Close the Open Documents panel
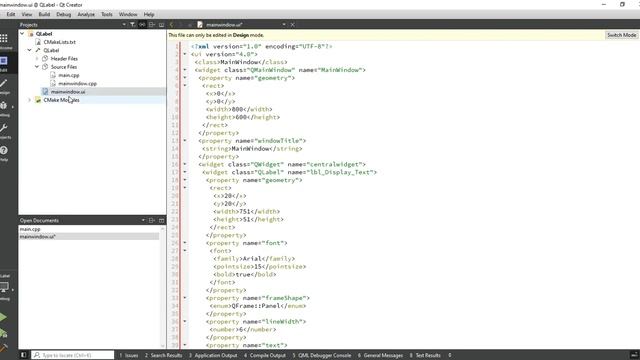640x360 pixels. (x=162, y=220)
